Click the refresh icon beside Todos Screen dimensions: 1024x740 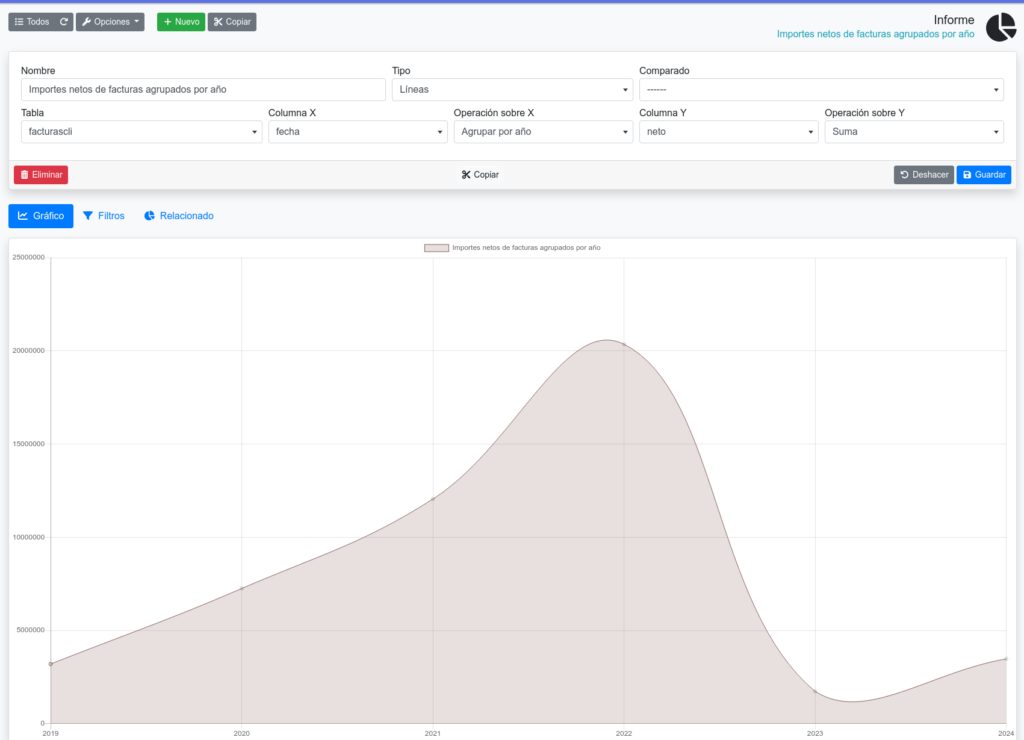(x=64, y=21)
